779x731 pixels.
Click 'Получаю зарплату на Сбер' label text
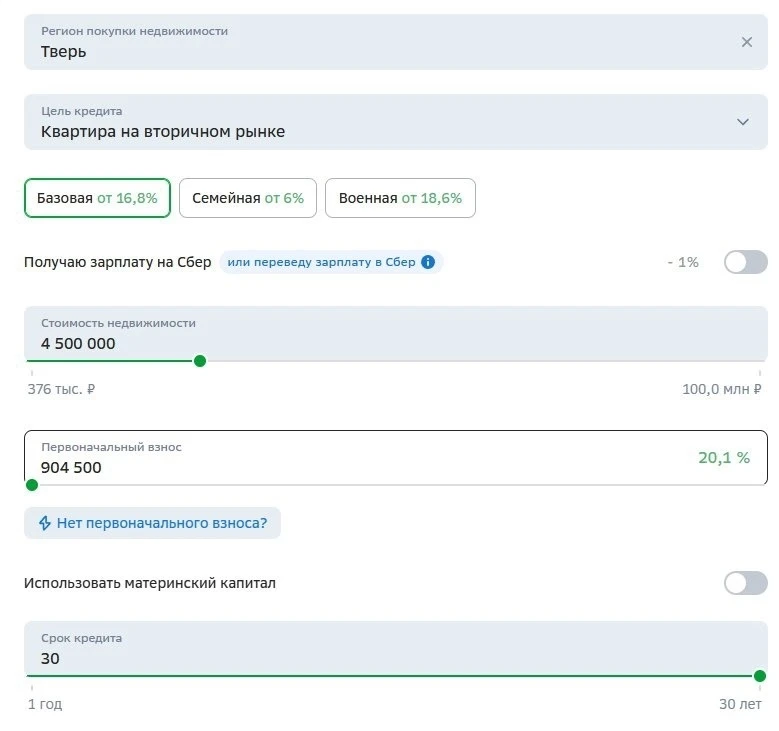click(118, 262)
